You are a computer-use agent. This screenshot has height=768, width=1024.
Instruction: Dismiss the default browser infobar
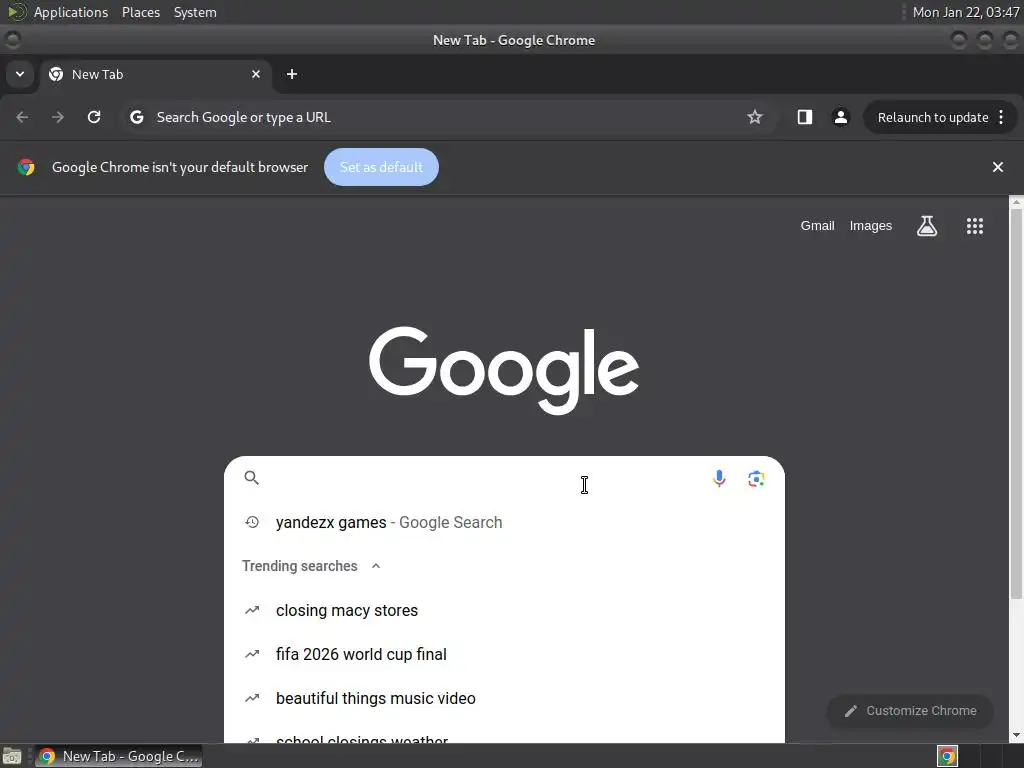(x=998, y=167)
